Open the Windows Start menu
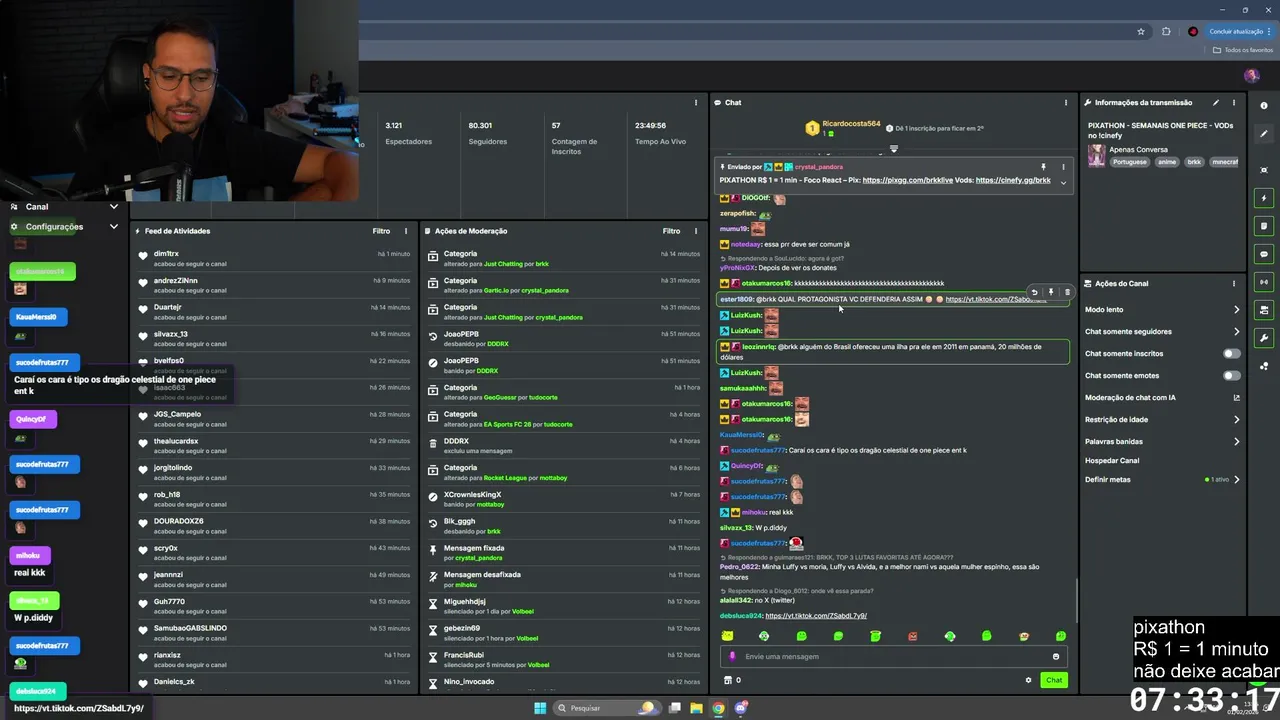1280x720 pixels. [540, 708]
